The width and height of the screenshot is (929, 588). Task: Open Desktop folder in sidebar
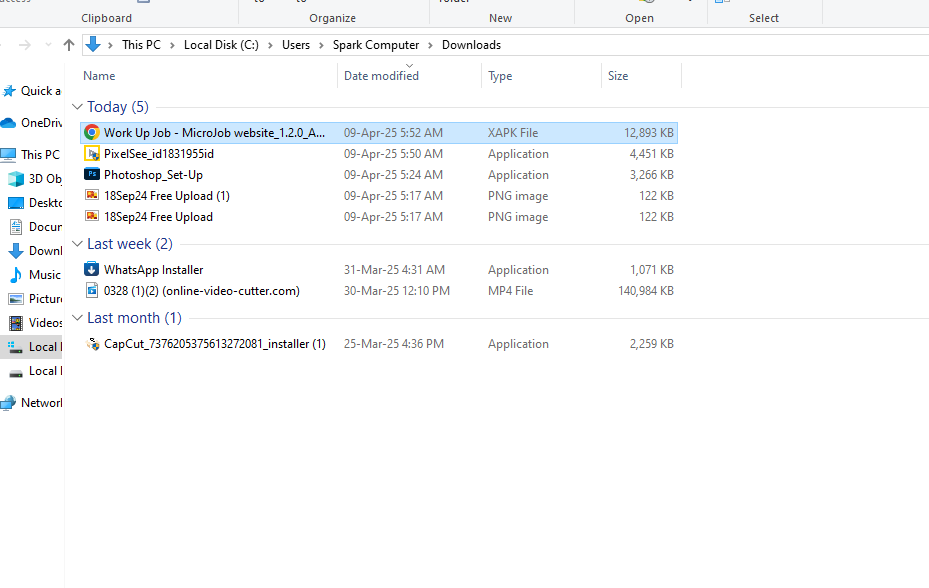(34, 203)
